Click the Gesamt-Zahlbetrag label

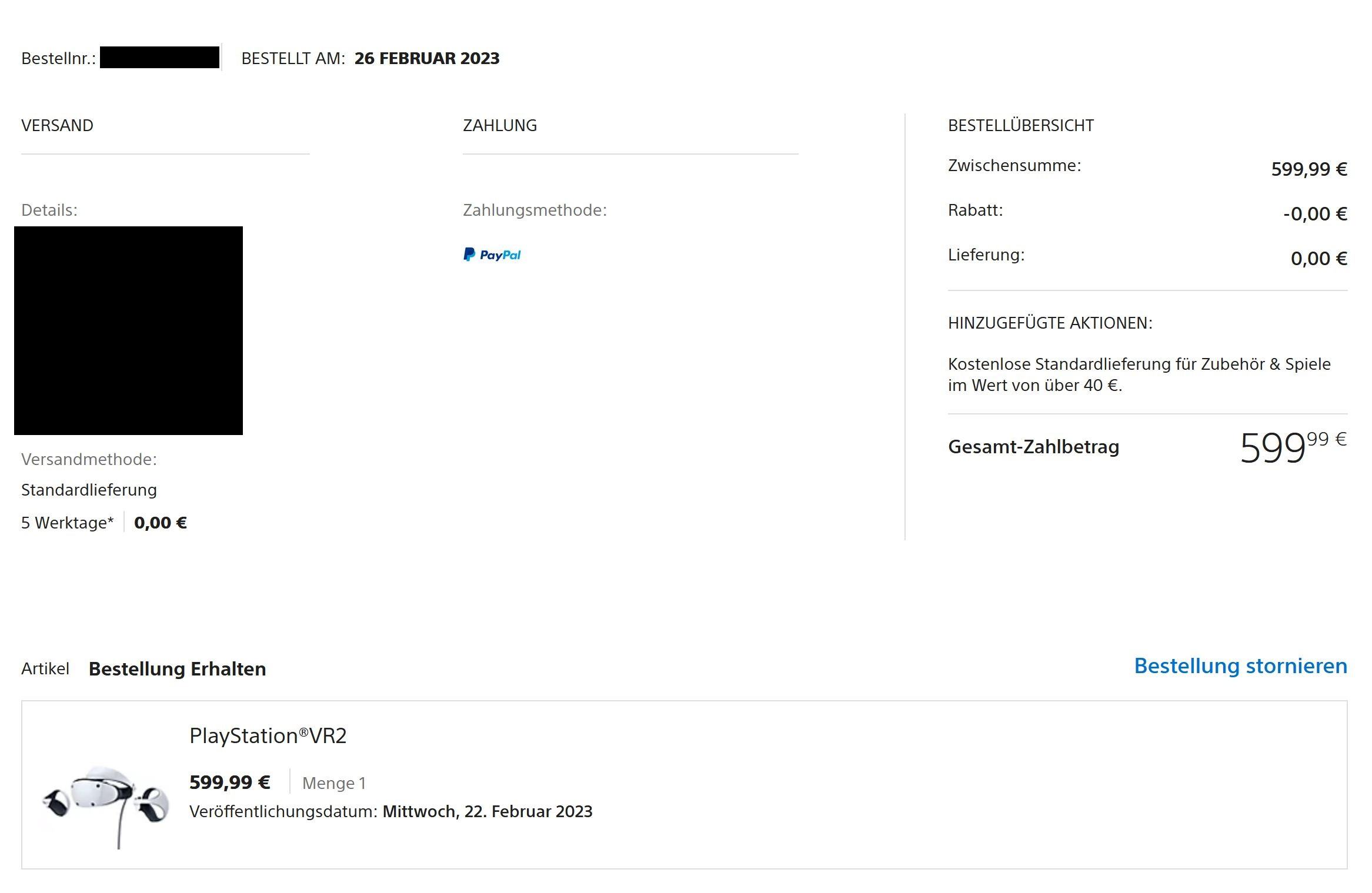coord(1033,447)
